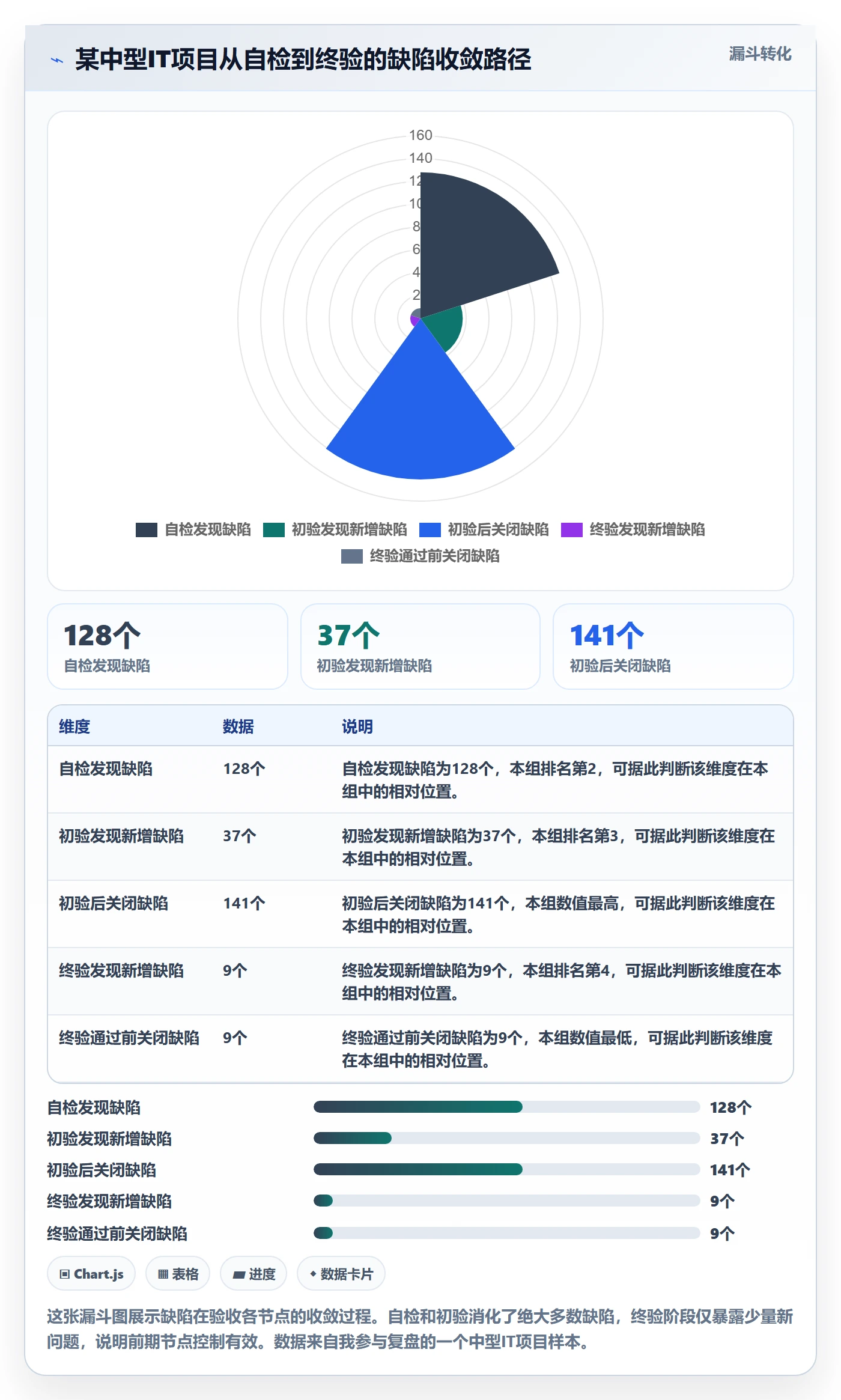The width and height of the screenshot is (841, 1400).
Task: Click the 维度 column header
Action: [74, 726]
